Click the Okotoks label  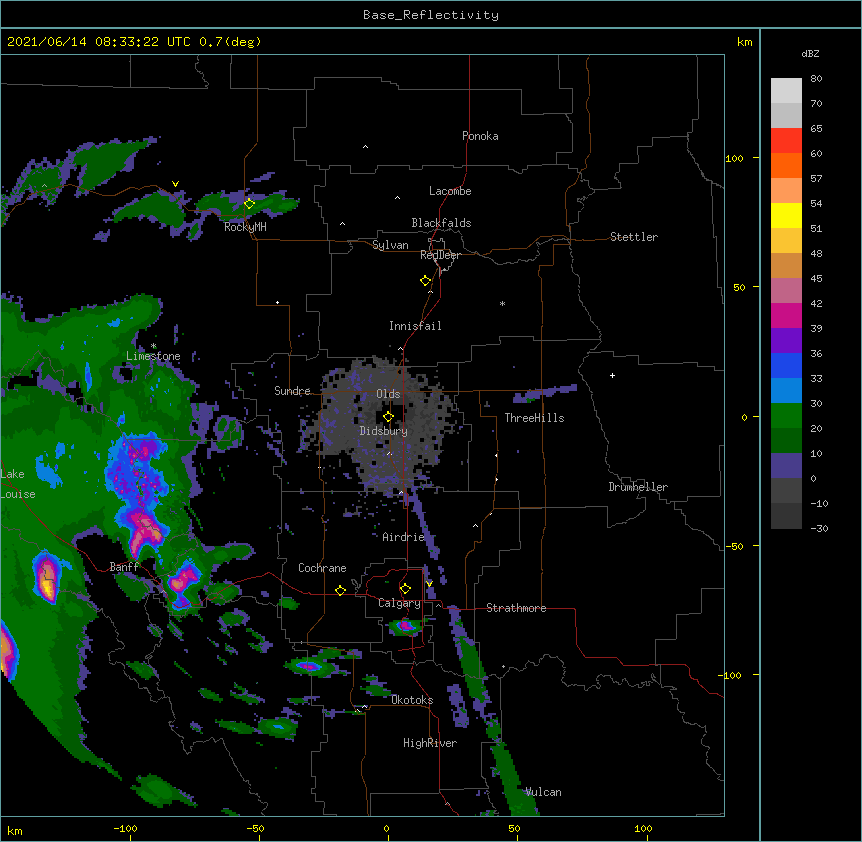[412, 700]
